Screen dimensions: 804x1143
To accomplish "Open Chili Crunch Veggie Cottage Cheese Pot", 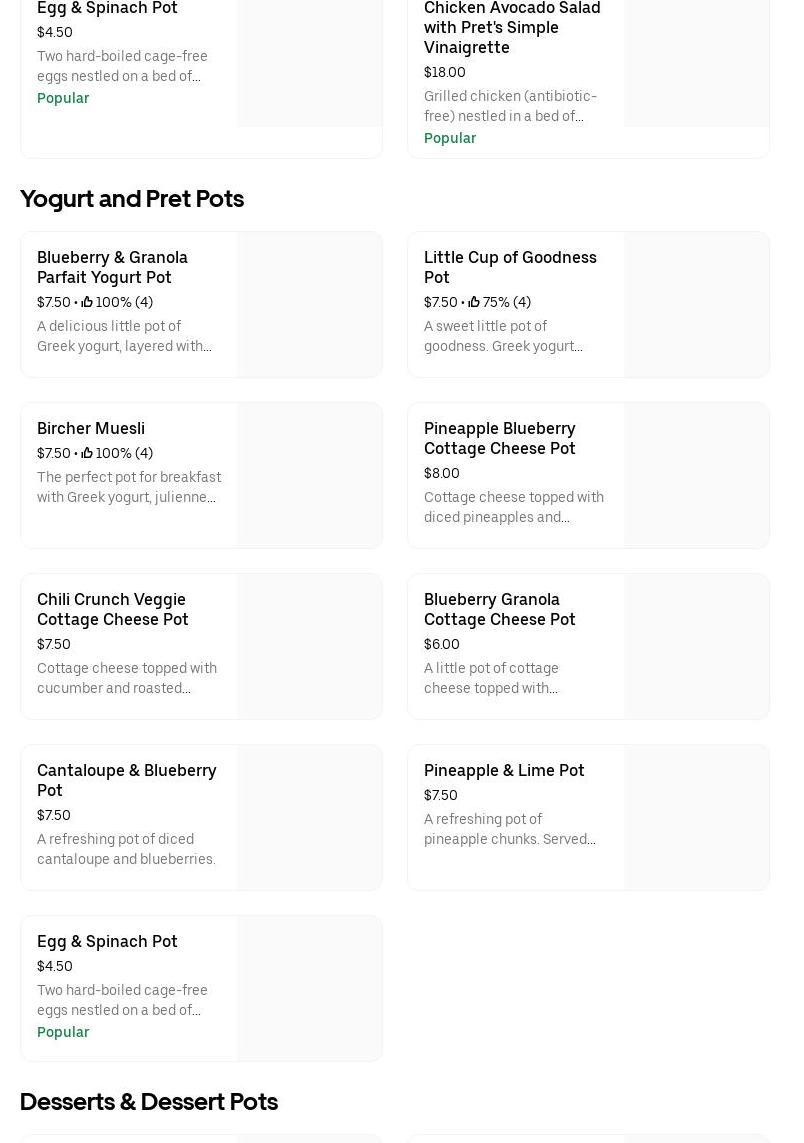I will (x=112, y=609).
